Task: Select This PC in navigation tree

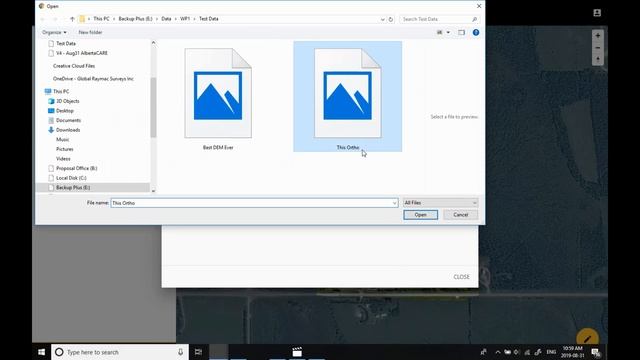Action: [61, 91]
